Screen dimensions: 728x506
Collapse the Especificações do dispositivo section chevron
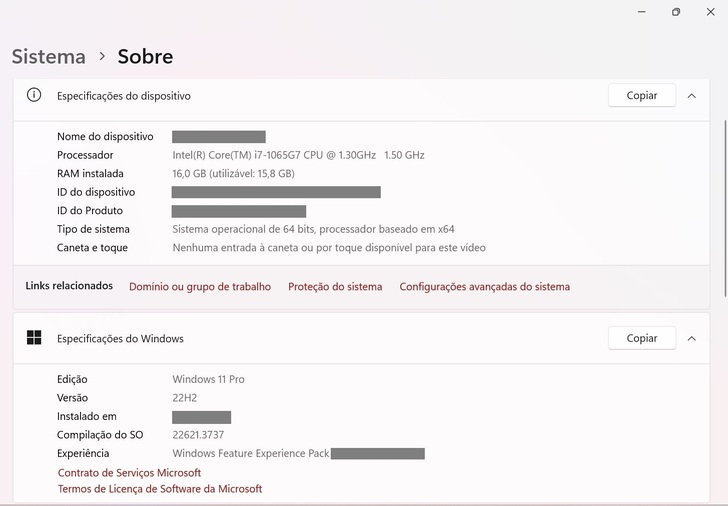tap(691, 96)
